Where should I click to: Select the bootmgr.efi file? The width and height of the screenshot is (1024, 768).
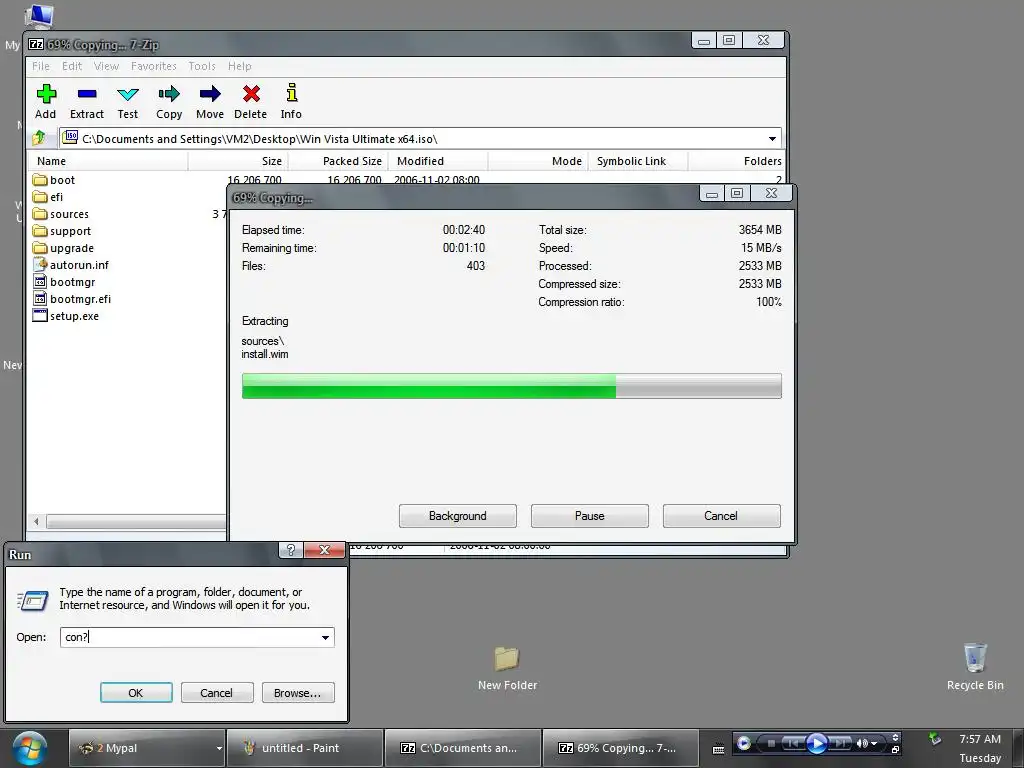(72, 298)
